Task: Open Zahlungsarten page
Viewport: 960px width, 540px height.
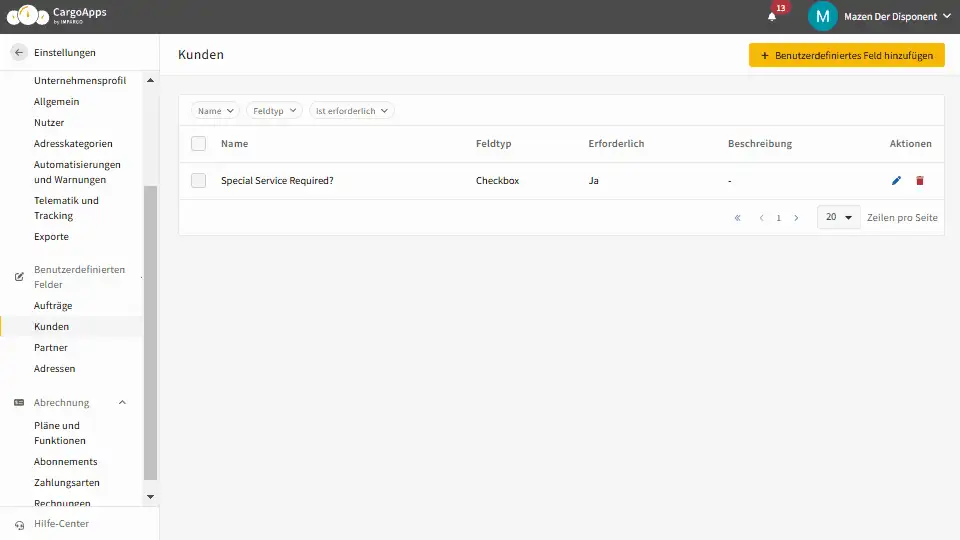Action: tap(67, 482)
